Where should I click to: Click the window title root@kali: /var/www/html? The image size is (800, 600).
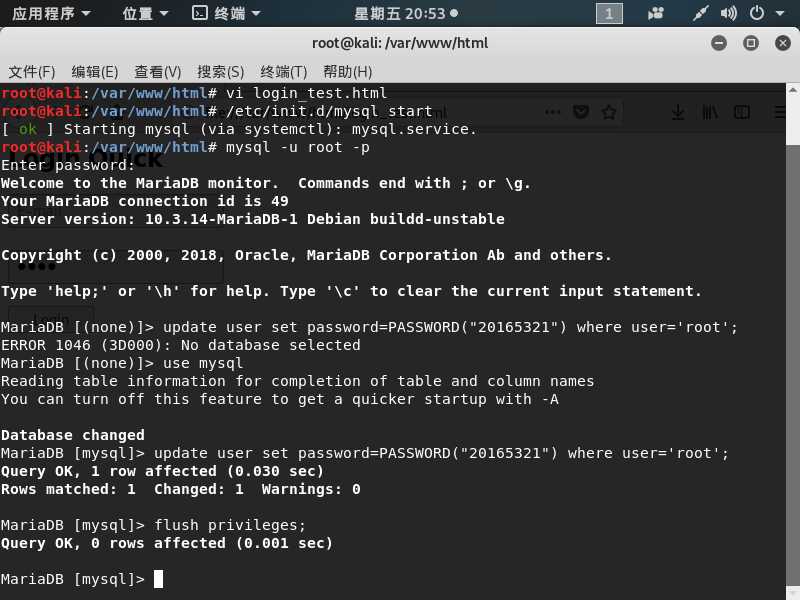pyautogui.click(x=400, y=43)
